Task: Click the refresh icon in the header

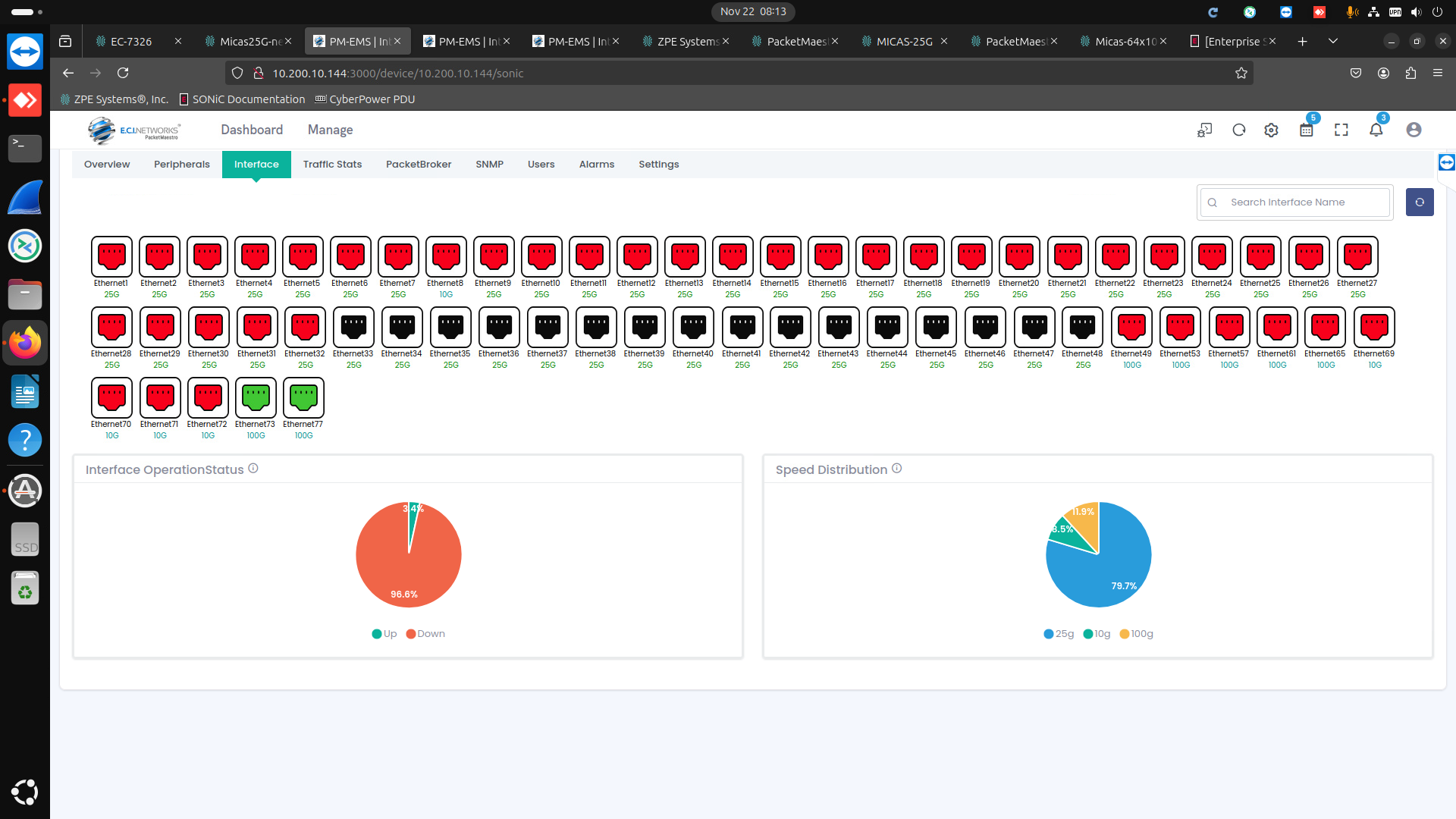Action: tap(1238, 130)
